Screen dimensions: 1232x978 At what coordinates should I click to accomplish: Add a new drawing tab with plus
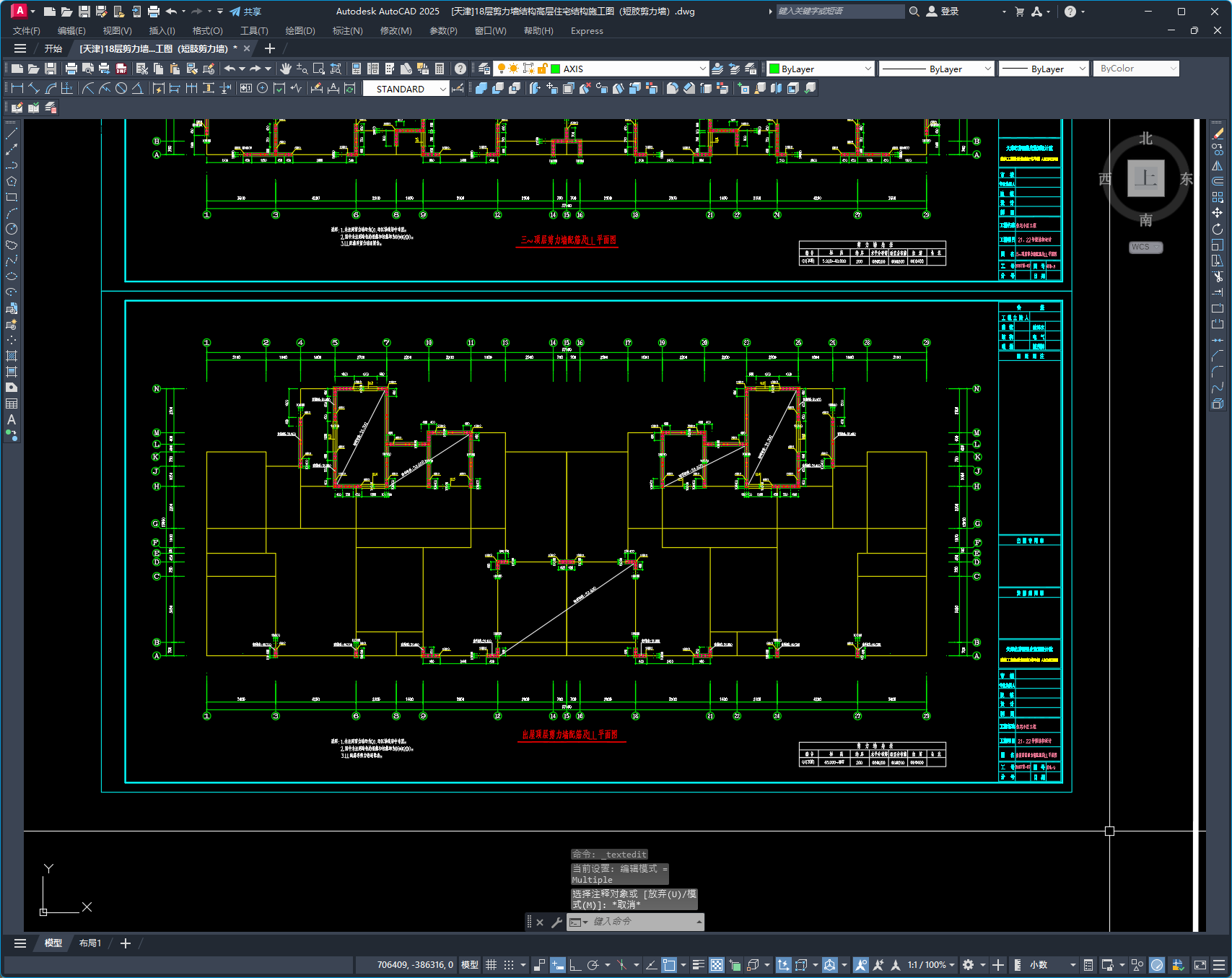point(270,48)
